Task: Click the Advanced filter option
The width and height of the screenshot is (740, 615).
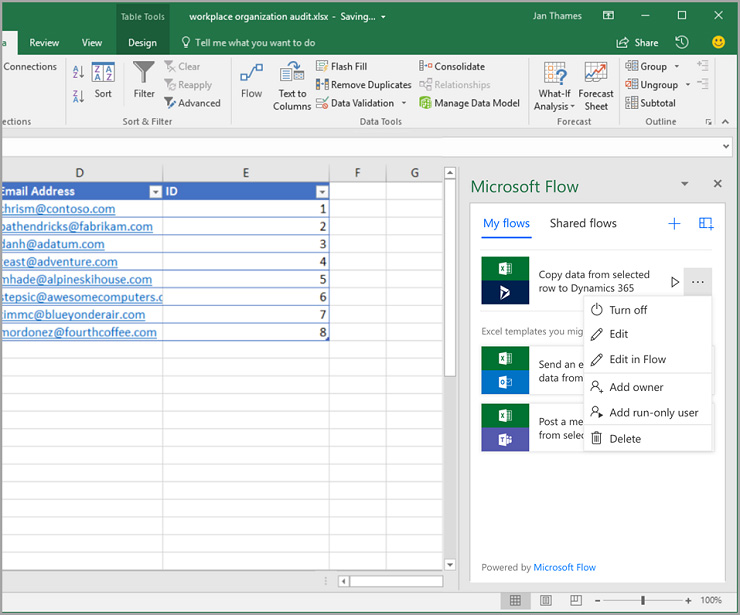Action: [192, 103]
